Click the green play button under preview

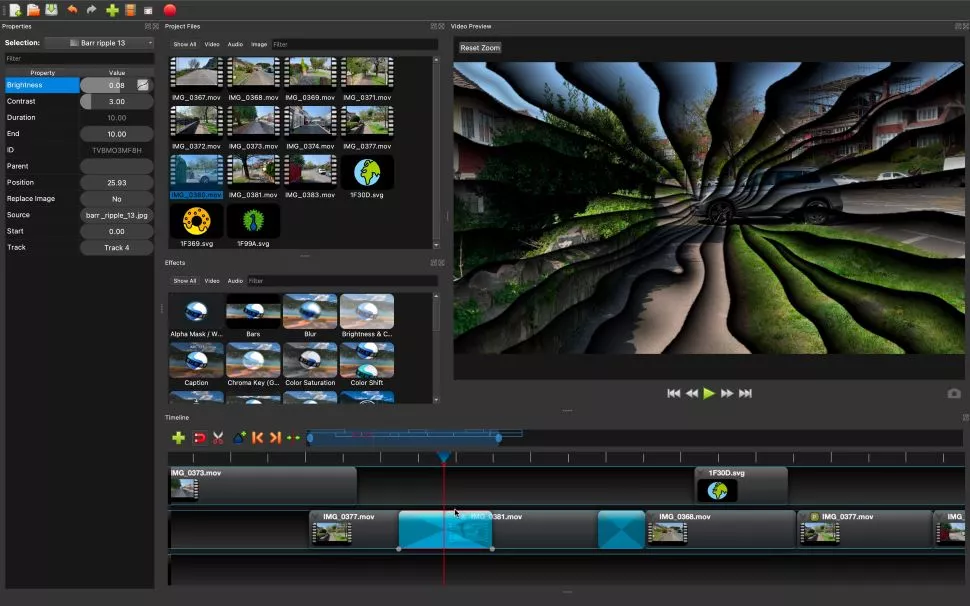[x=709, y=393]
